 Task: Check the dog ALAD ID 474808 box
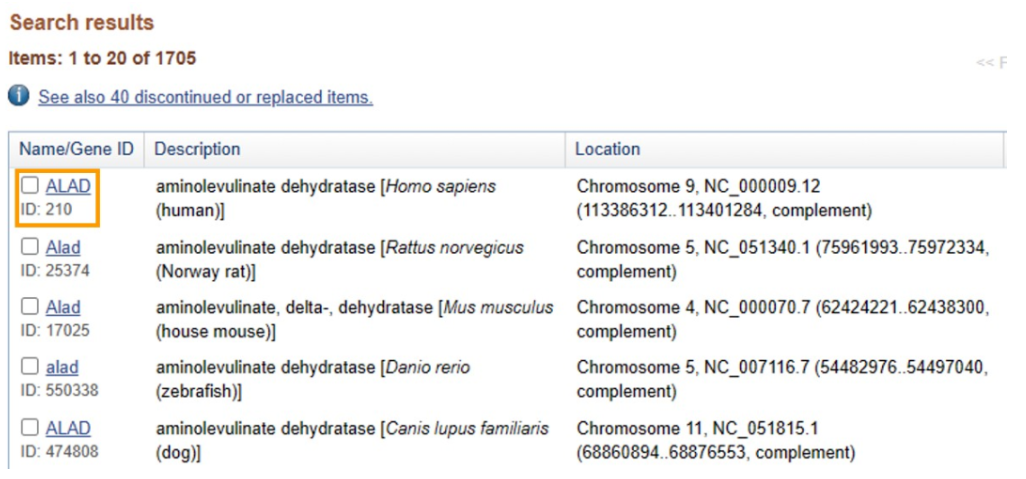point(30,427)
